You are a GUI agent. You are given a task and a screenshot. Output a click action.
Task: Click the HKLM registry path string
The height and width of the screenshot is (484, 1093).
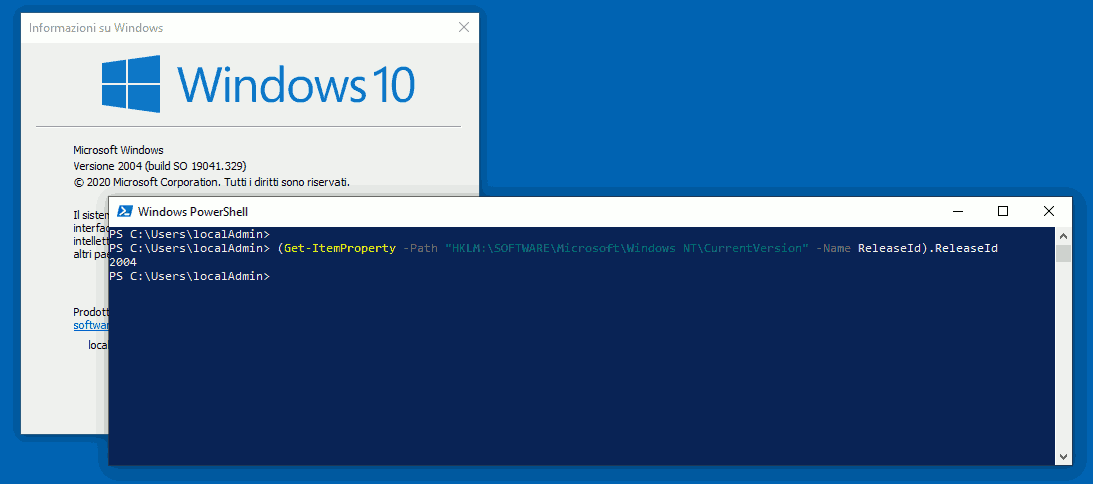(626, 248)
